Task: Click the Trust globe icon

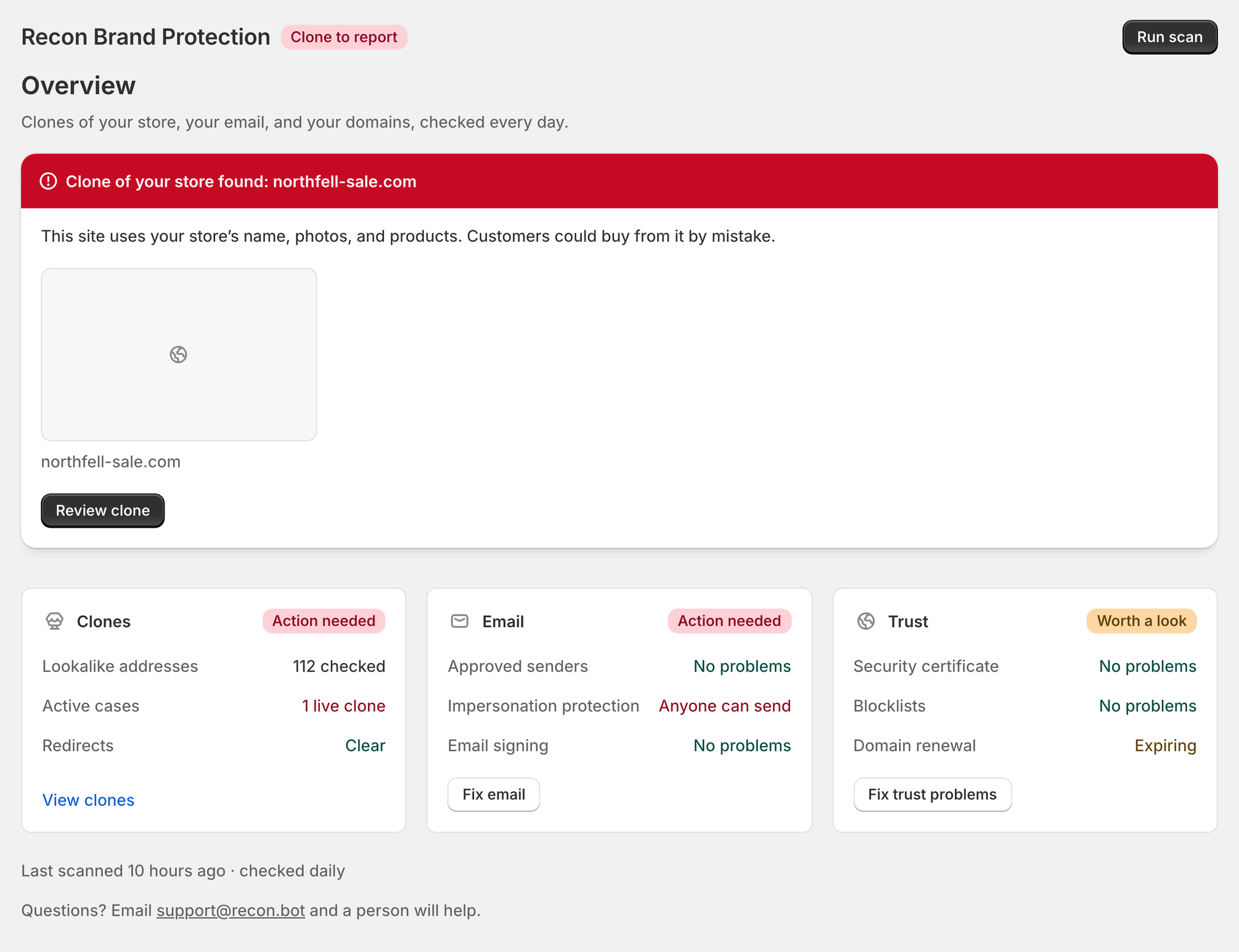Action: [866, 621]
